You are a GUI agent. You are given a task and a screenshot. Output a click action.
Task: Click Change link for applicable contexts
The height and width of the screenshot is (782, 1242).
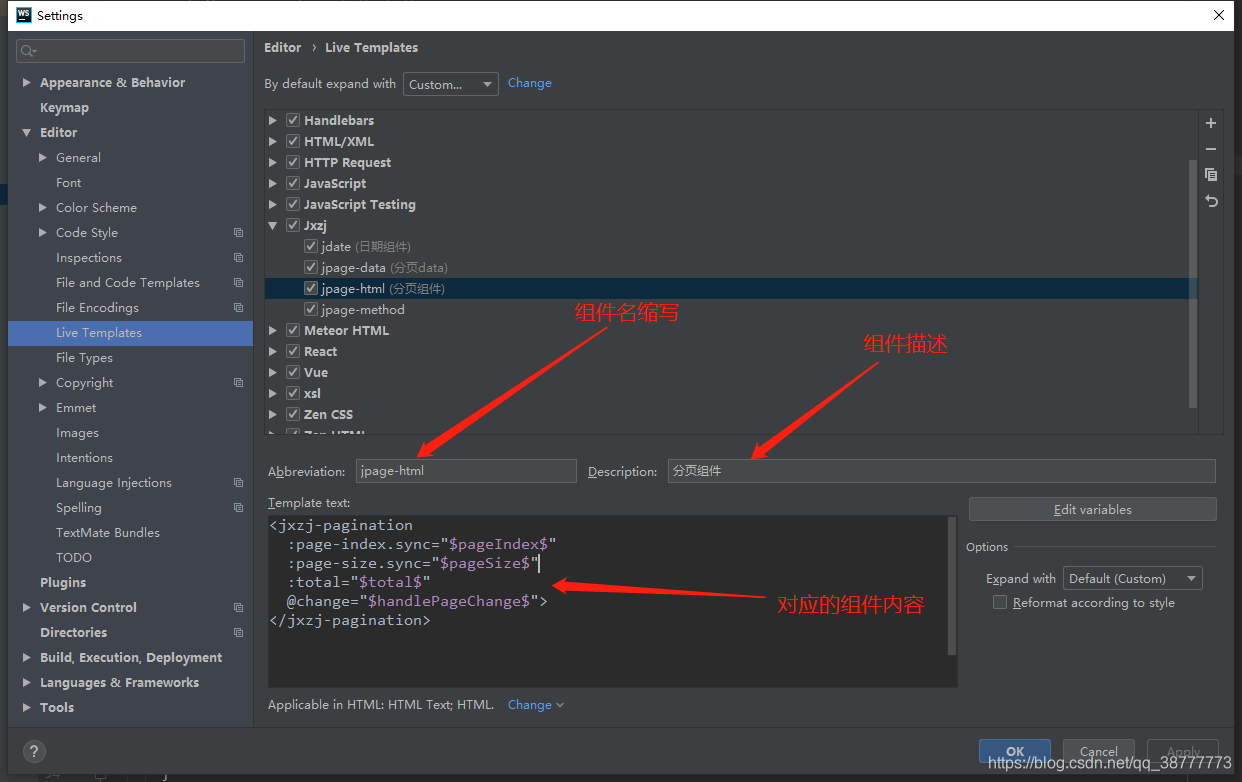pos(535,705)
